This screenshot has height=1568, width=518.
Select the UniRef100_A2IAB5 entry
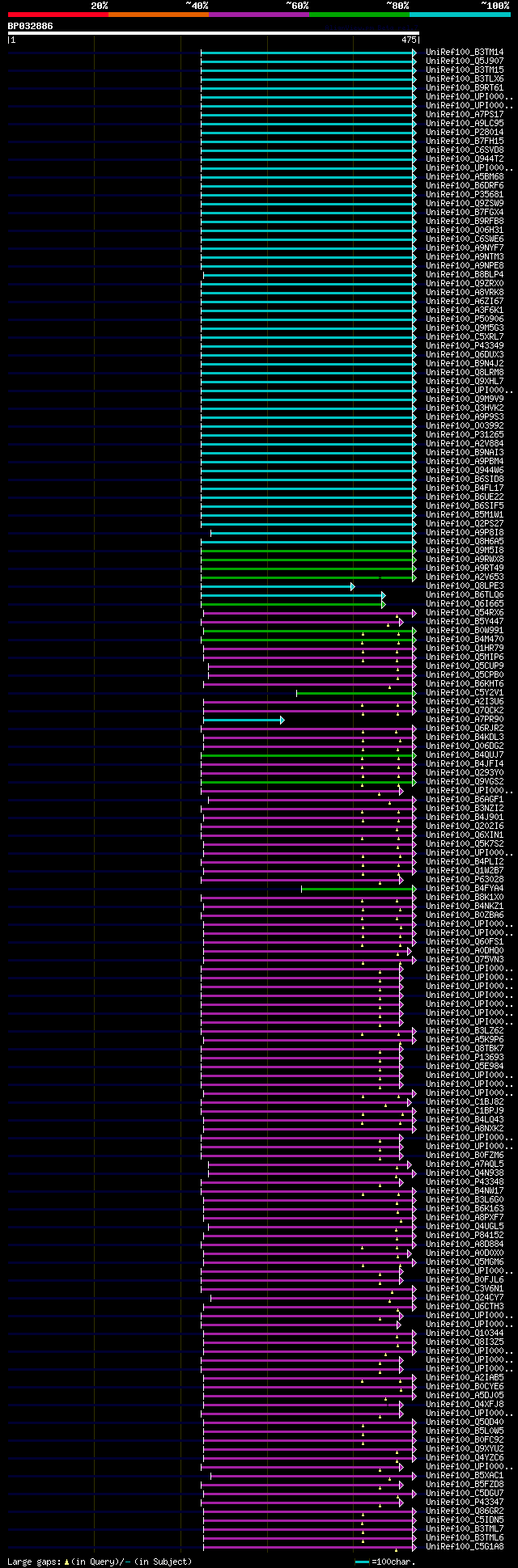[465, 1377]
